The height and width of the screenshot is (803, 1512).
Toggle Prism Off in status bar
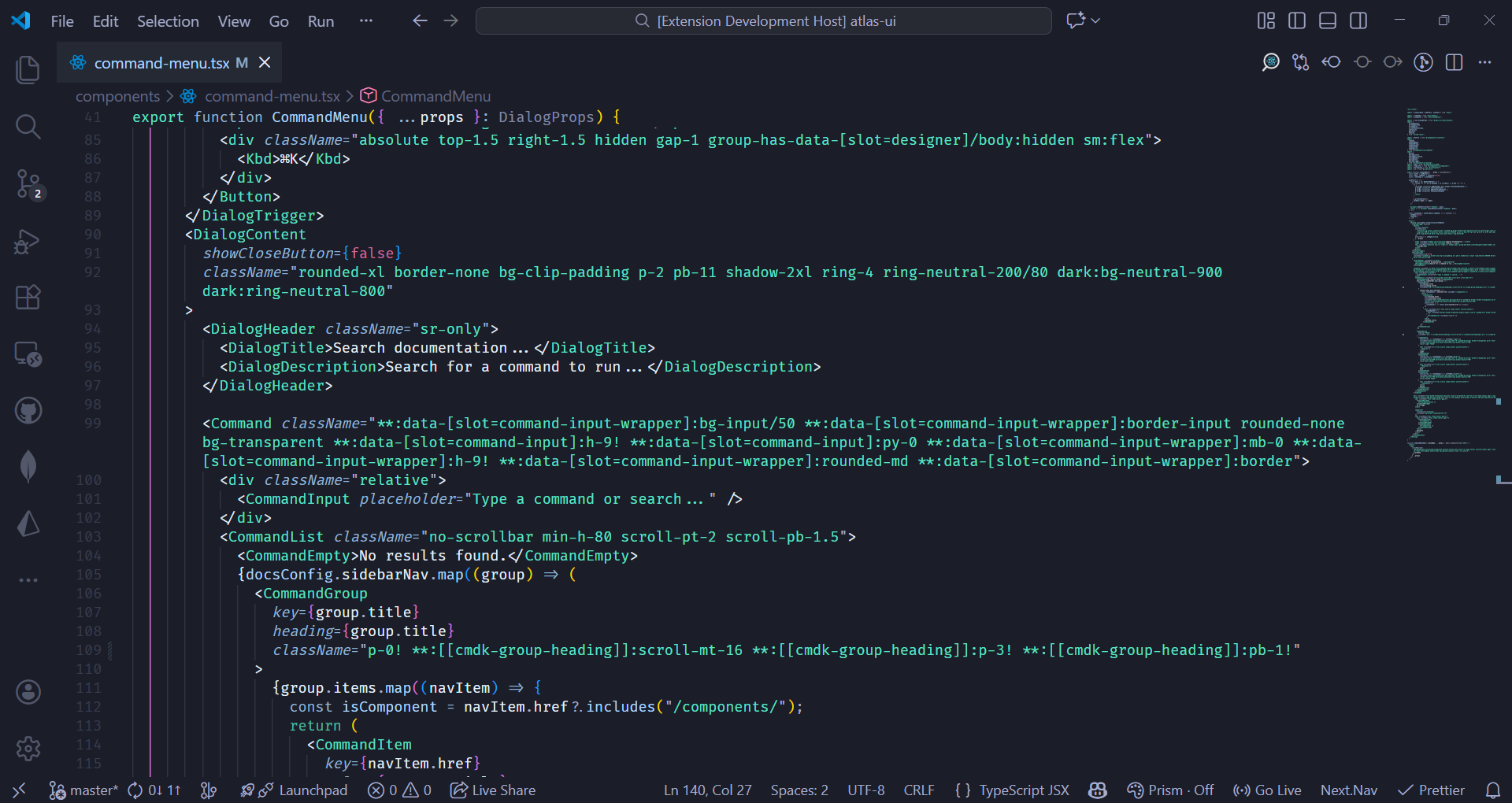point(1170,790)
